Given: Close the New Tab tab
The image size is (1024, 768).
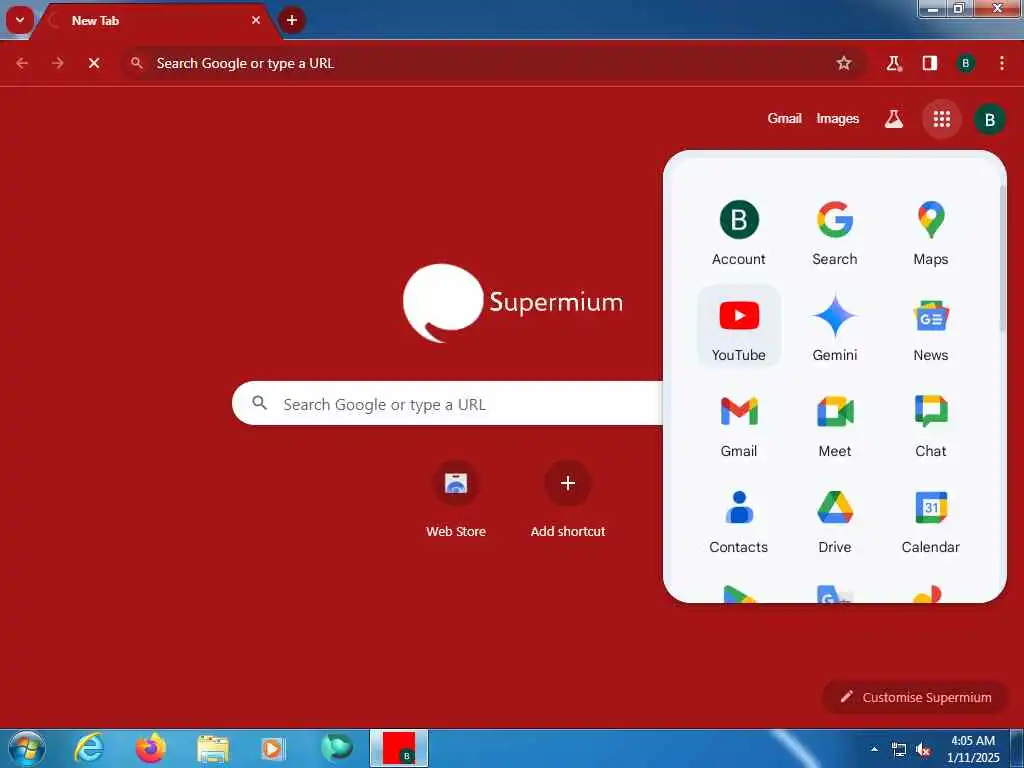Looking at the screenshot, I should (x=256, y=20).
